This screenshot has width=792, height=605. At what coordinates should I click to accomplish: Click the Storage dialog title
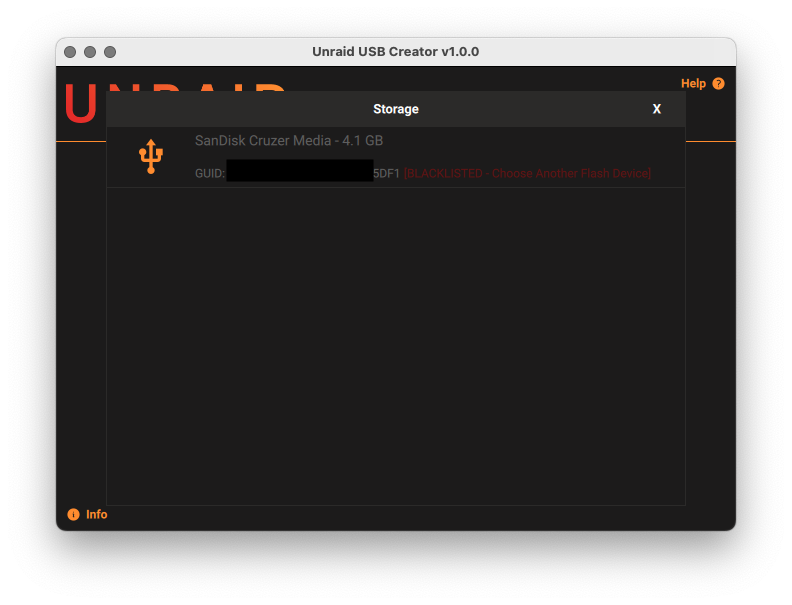[x=396, y=109]
